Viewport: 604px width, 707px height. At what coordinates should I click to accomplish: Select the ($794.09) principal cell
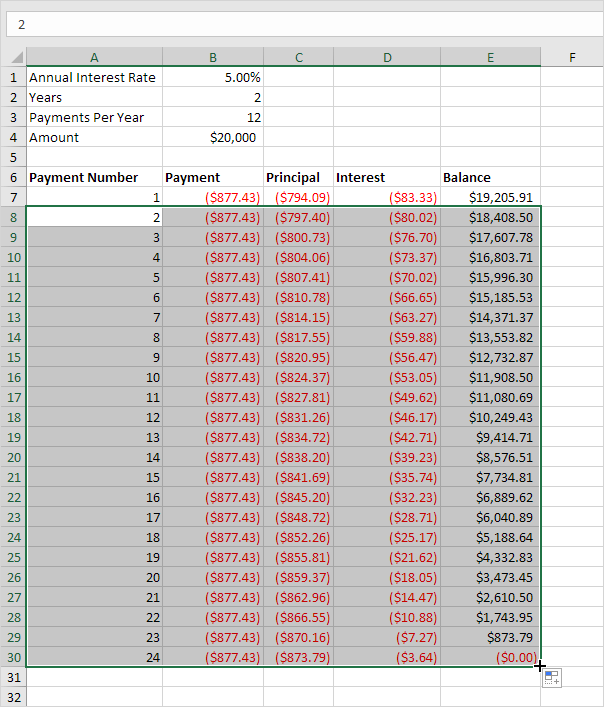pos(298,198)
